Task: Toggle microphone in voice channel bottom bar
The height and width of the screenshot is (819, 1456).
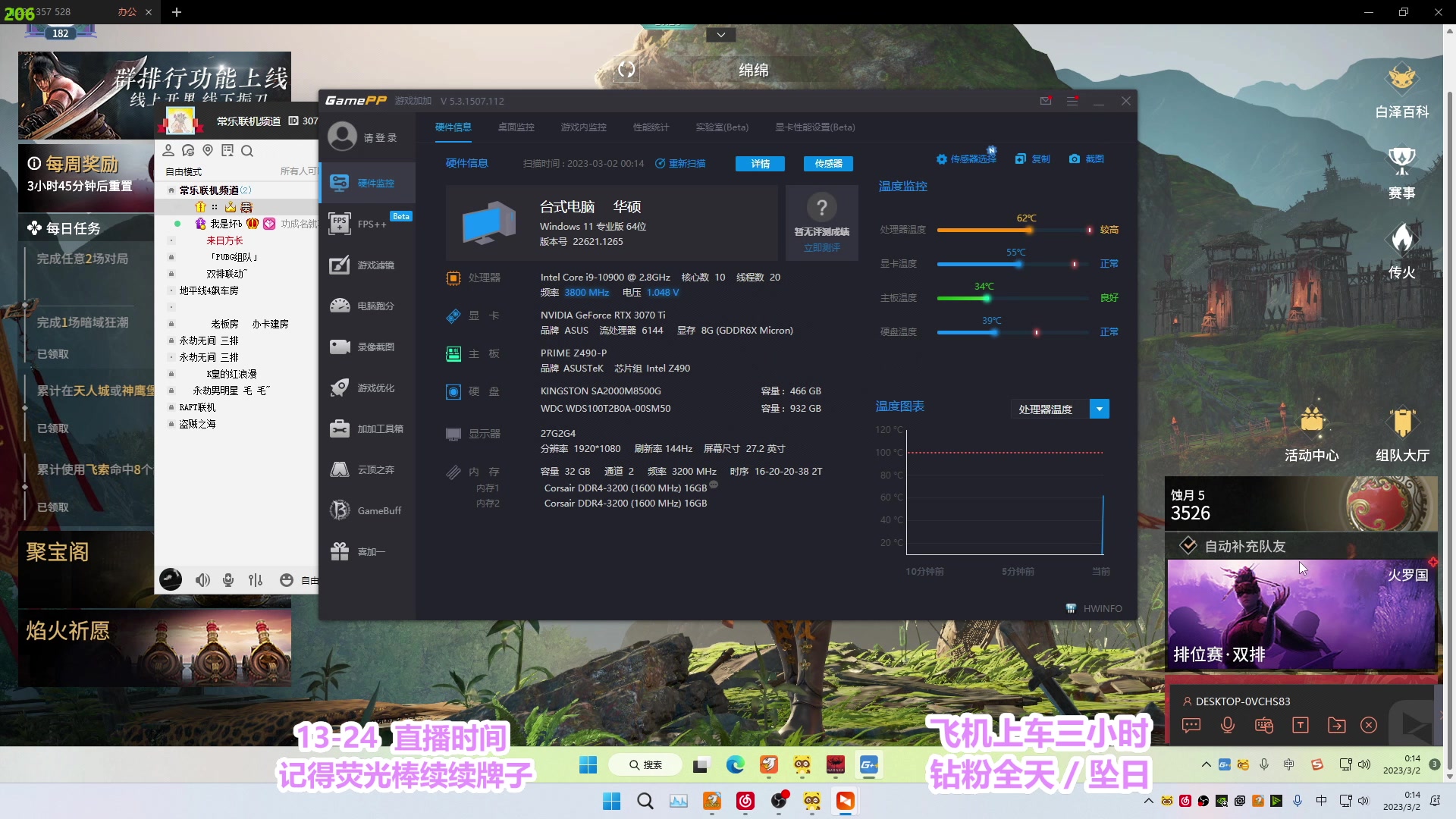Action: 228,580
